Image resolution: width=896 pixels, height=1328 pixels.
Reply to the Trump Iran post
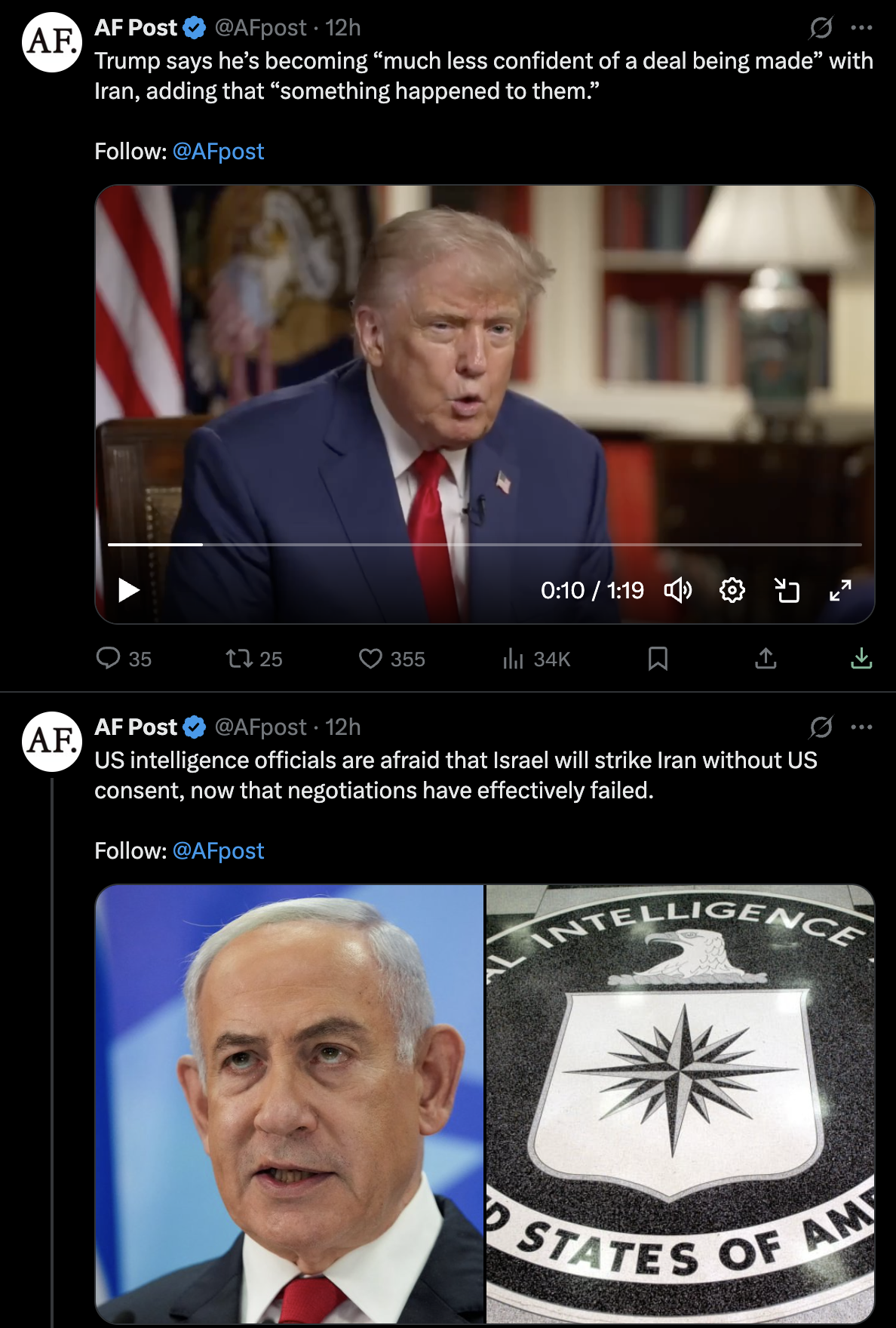pos(124,659)
